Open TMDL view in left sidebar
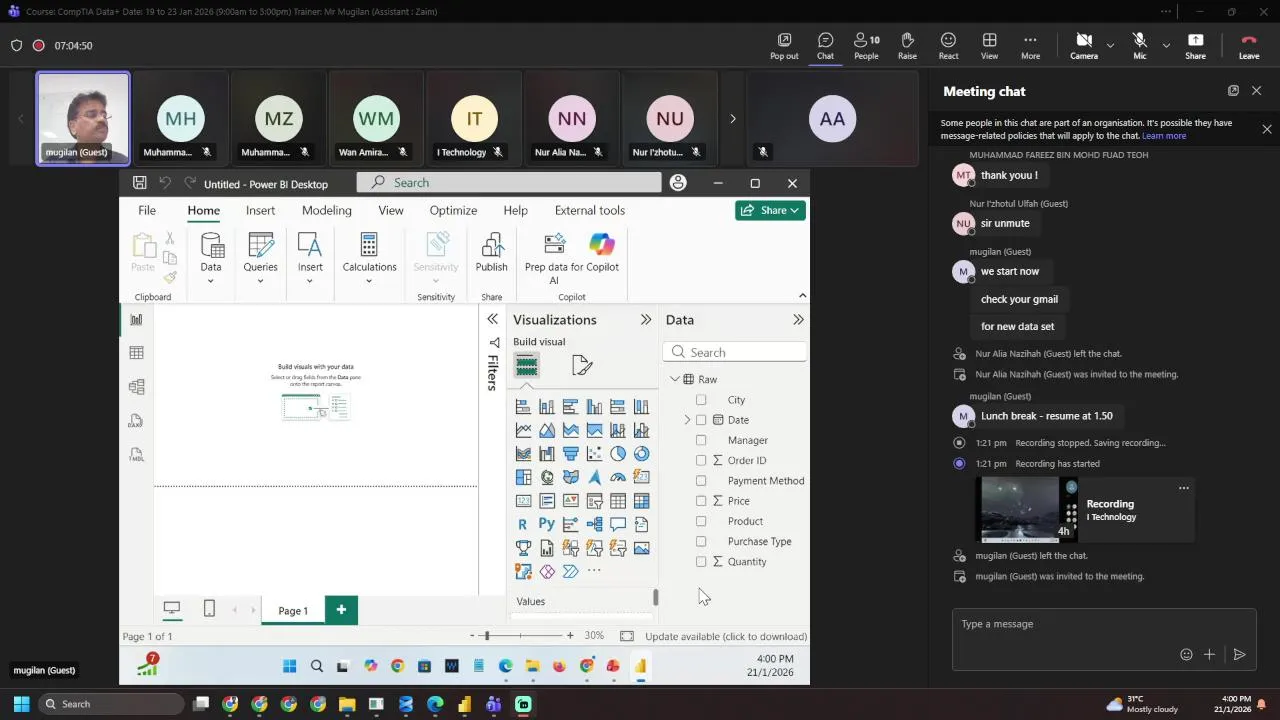The width and height of the screenshot is (1280, 720). pyautogui.click(x=136, y=455)
